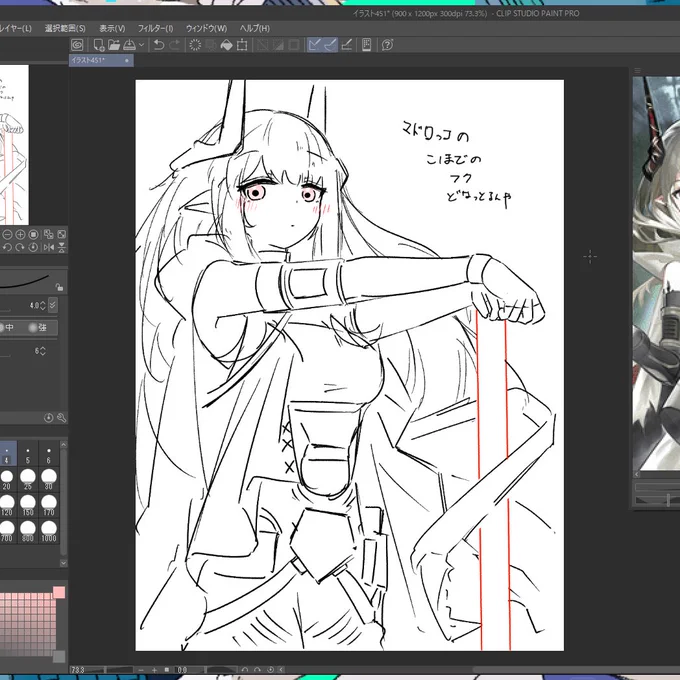Click brush size panel scroll-up arrow

(63, 445)
